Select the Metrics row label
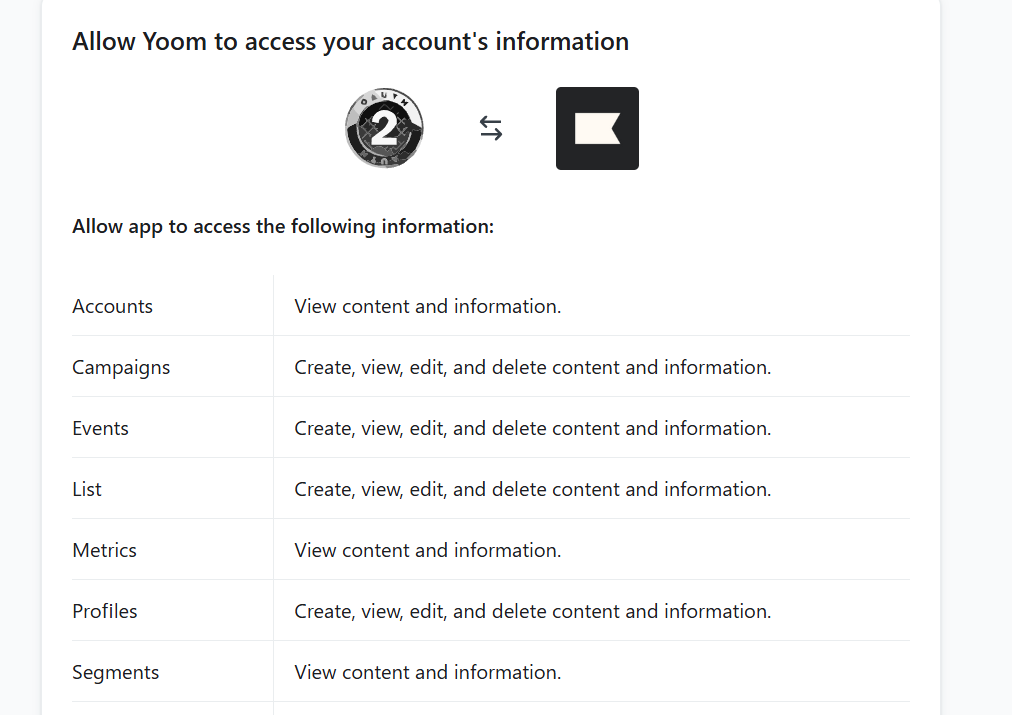The height and width of the screenshot is (715, 1012). point(104,550)
